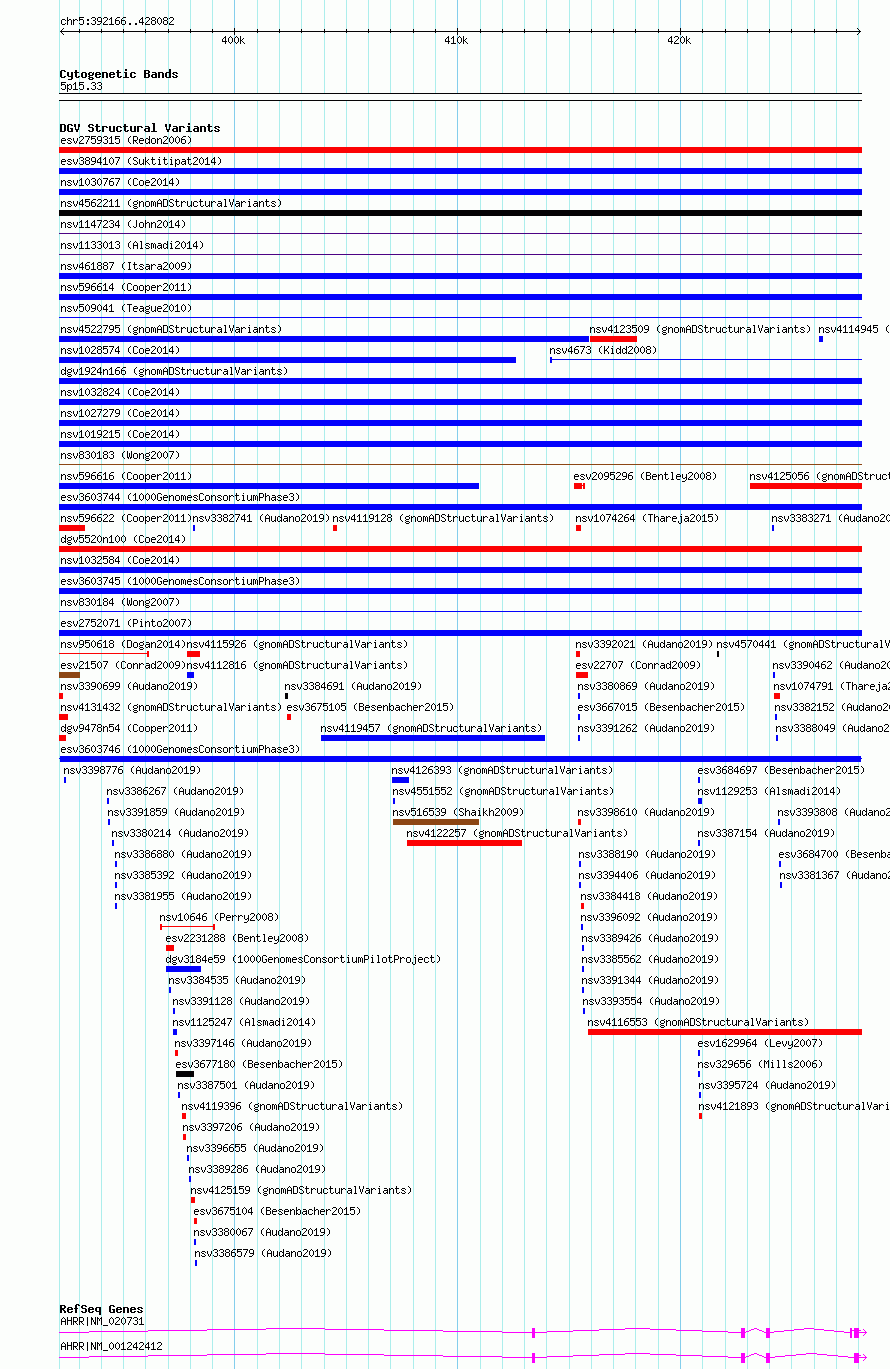The width and height of the screenshot is (890, 1369).
Task: Select nsv4125159 gnomAD label
Action: pyautogui.click(x=301, y=1190)
